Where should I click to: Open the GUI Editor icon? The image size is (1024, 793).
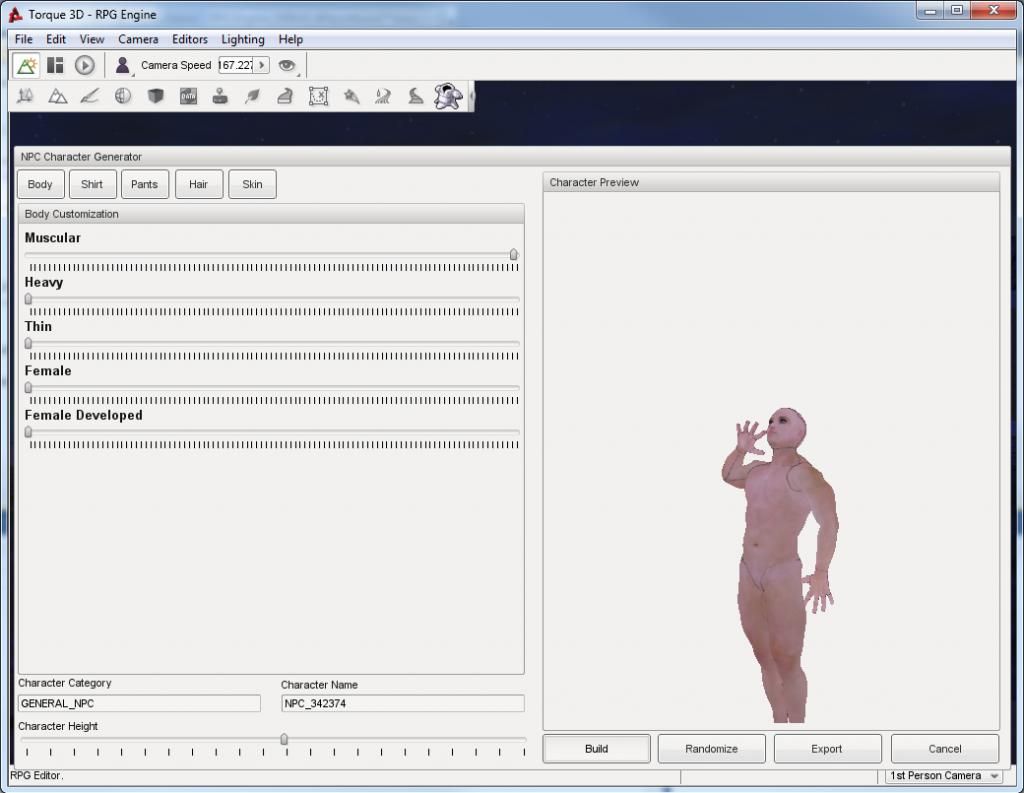[x=55, y=65]
